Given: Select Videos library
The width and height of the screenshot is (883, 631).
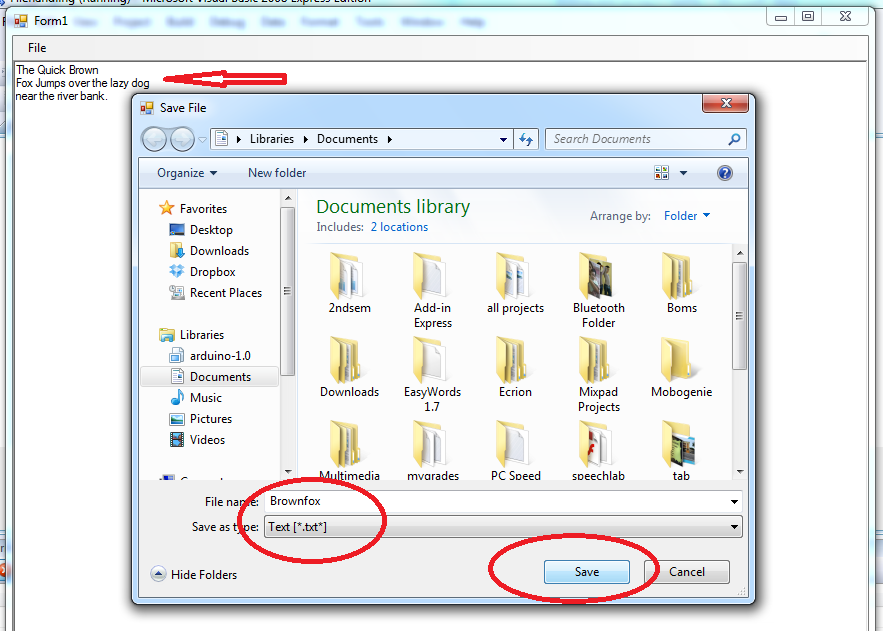Looking at the screenshot, I should click(x=197, y=440).
